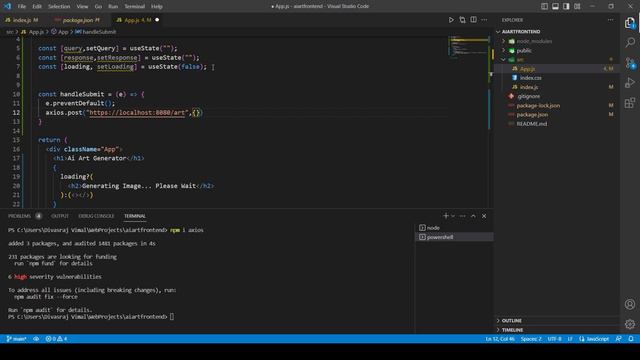
Task: Open .gitignore in the Explorer
Action: [528, 96]
